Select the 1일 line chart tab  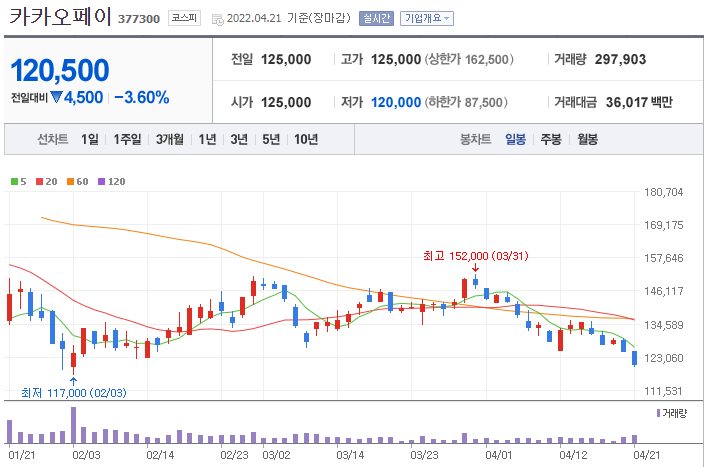click(90, 139)
